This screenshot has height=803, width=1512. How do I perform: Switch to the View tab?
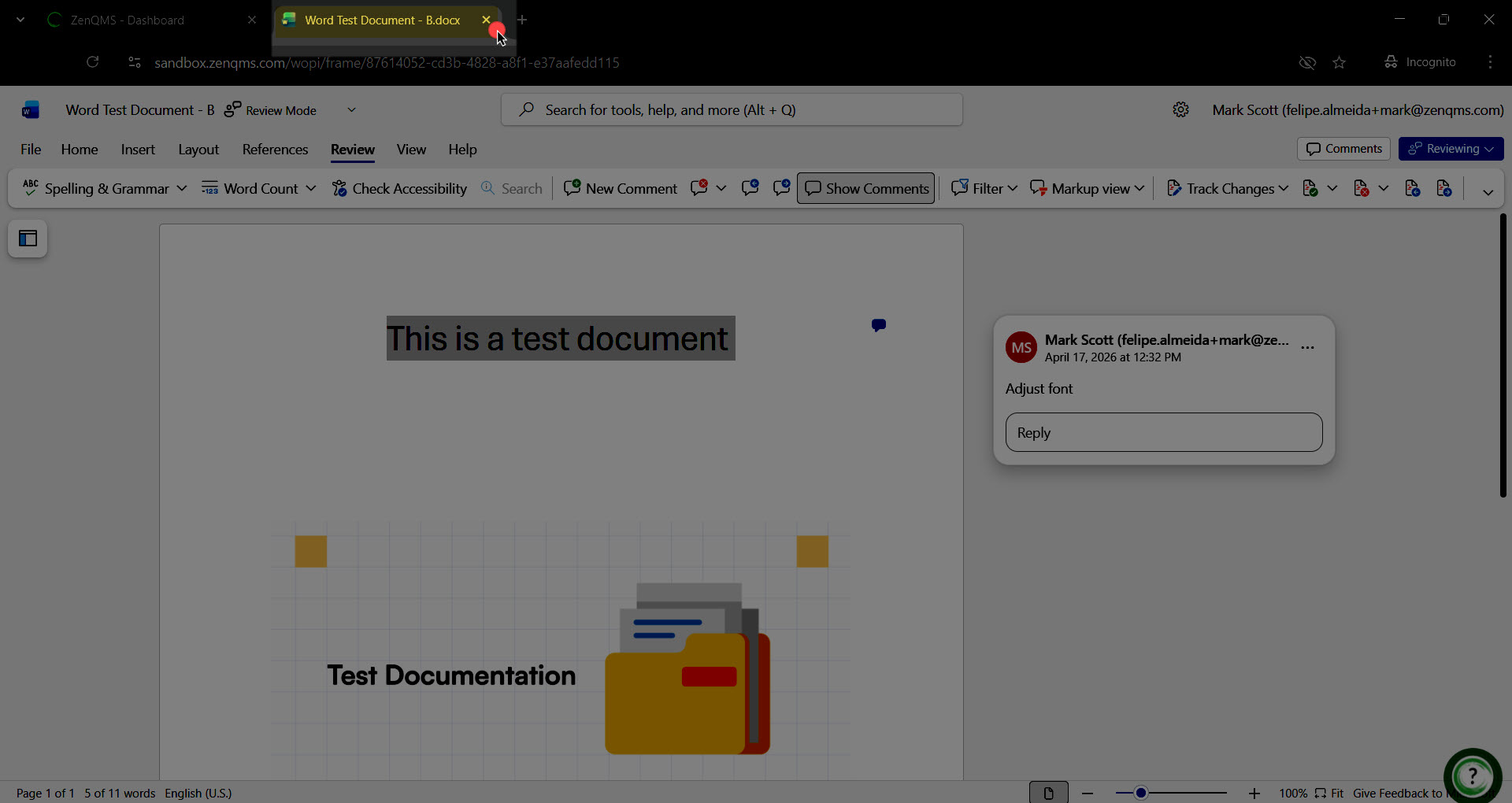click(x=411, y=149)
